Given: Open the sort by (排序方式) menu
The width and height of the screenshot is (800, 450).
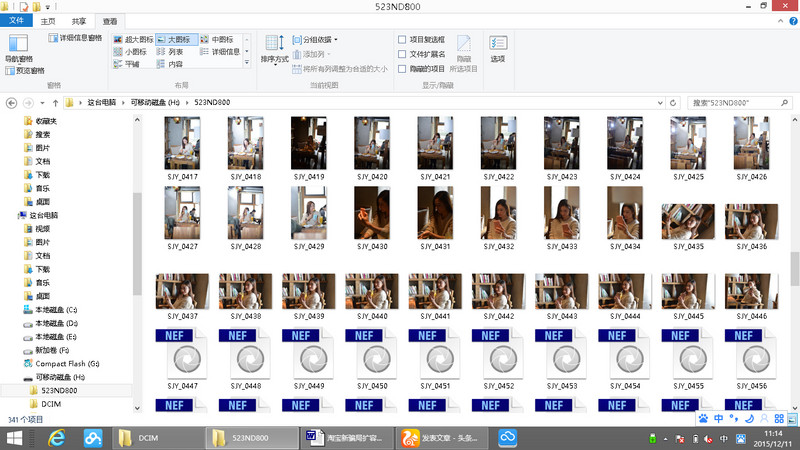Looking at the screenshot, I should (x=274, y=49).
